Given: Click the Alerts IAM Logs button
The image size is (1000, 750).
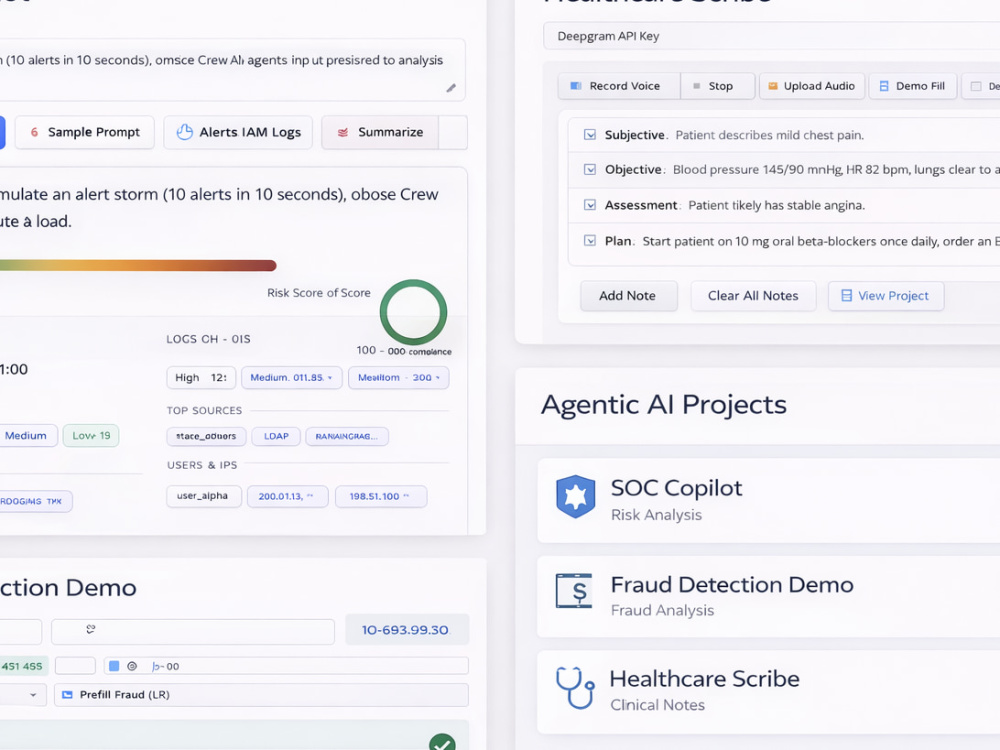Looking at the screenshot, I should click(x=238, y=132).
